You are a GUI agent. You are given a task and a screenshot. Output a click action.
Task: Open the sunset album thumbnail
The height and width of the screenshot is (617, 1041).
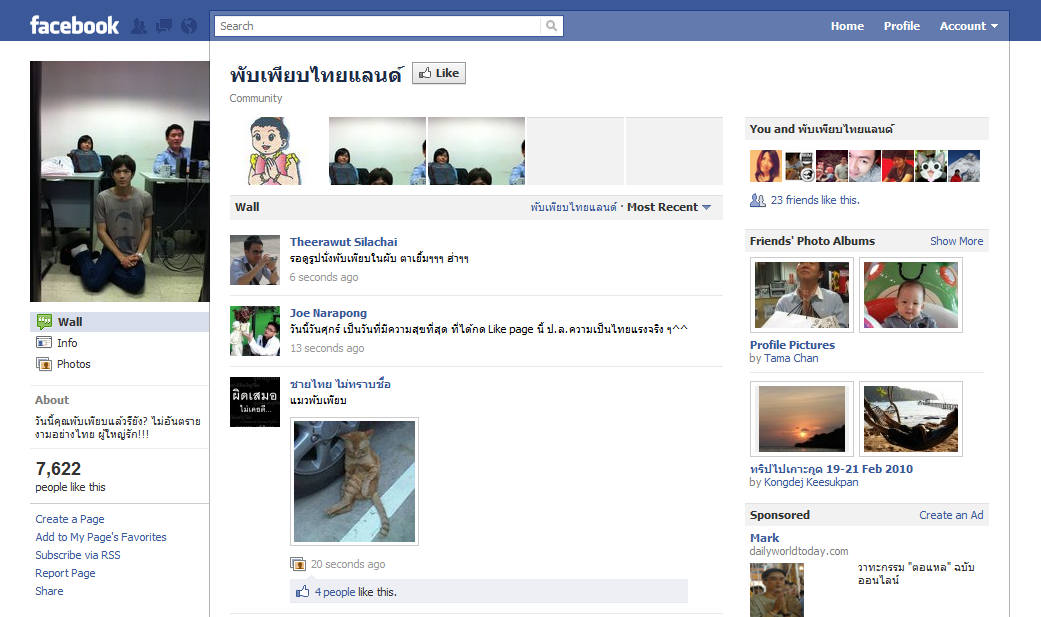tap(801, 418)
